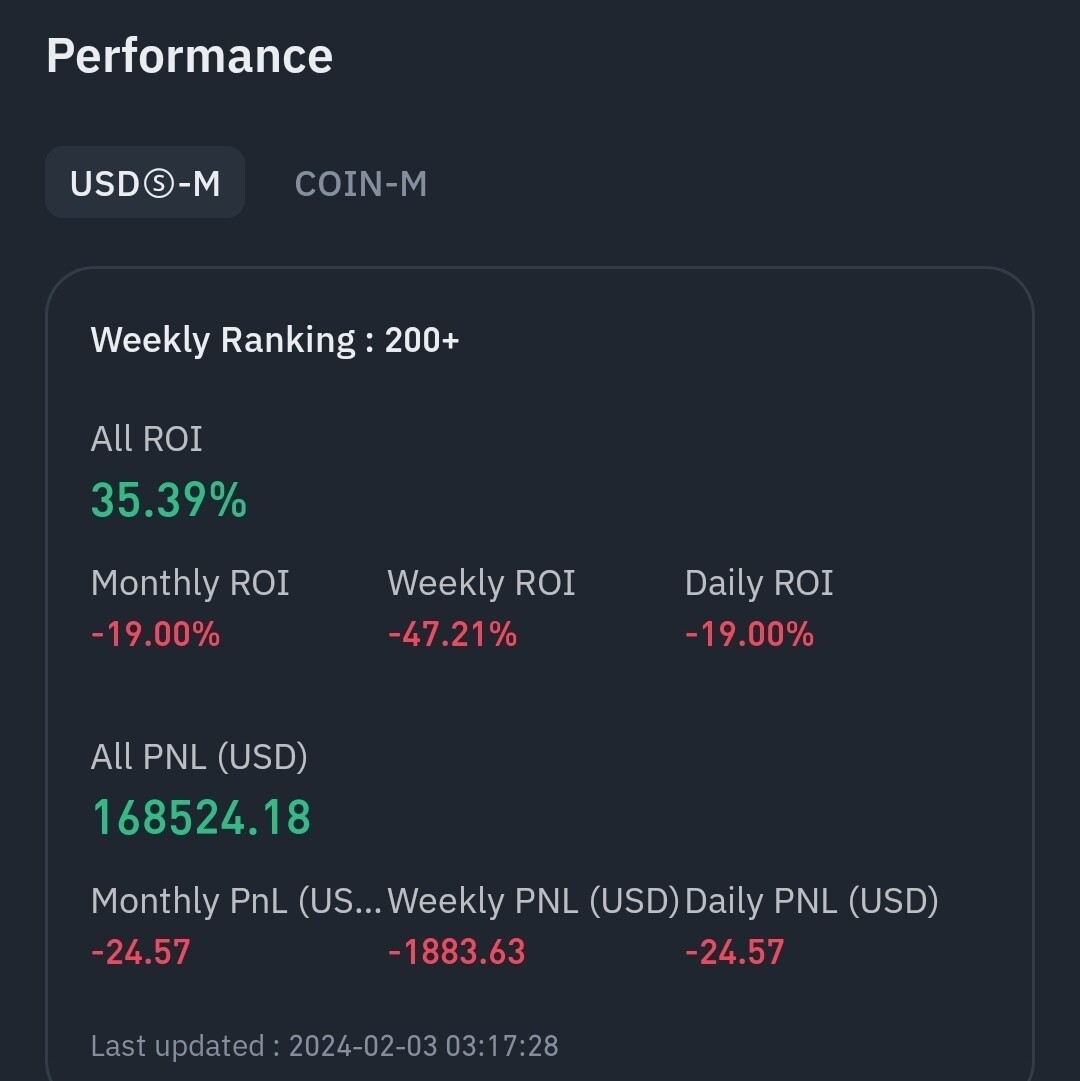This screenshot has height=1081, width=1080.
Task: Tap the All PNL (USD) label
Action: [199, 757]
